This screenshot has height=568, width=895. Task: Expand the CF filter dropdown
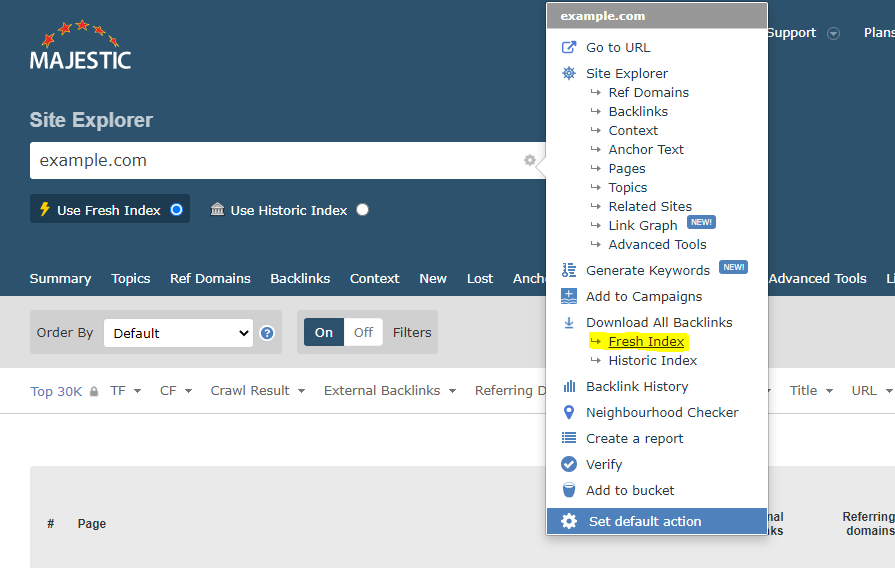pos(188,391)
